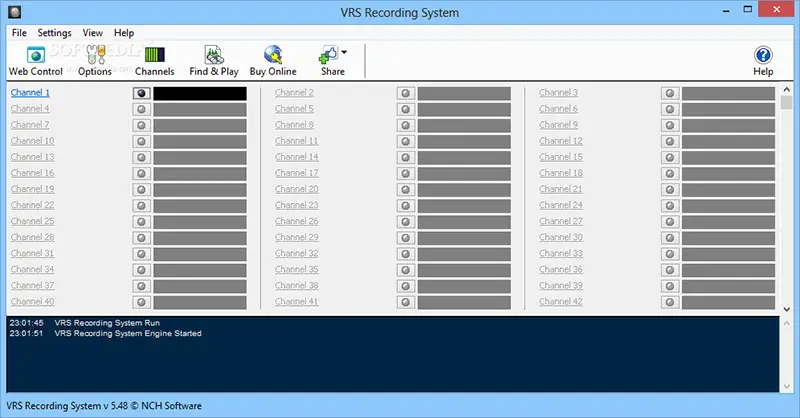Open the Channel 22 link
The height and width of the screenshot is (418, 800).
tap(33, 205)
